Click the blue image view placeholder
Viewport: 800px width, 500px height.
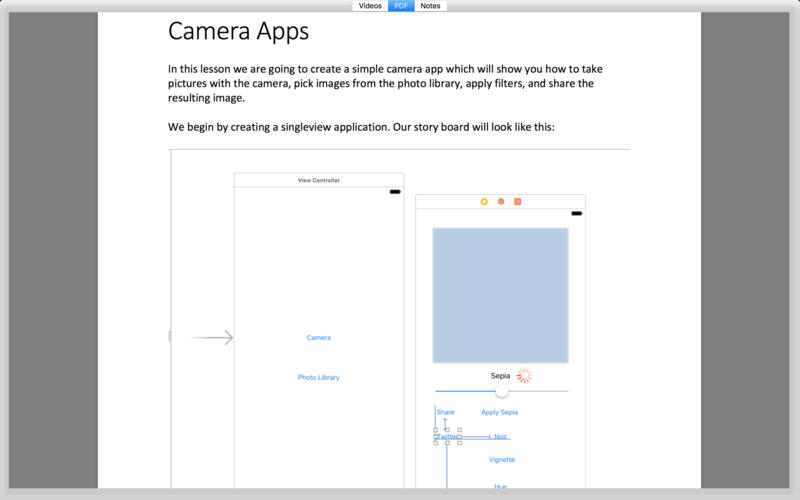click(501, 295)
